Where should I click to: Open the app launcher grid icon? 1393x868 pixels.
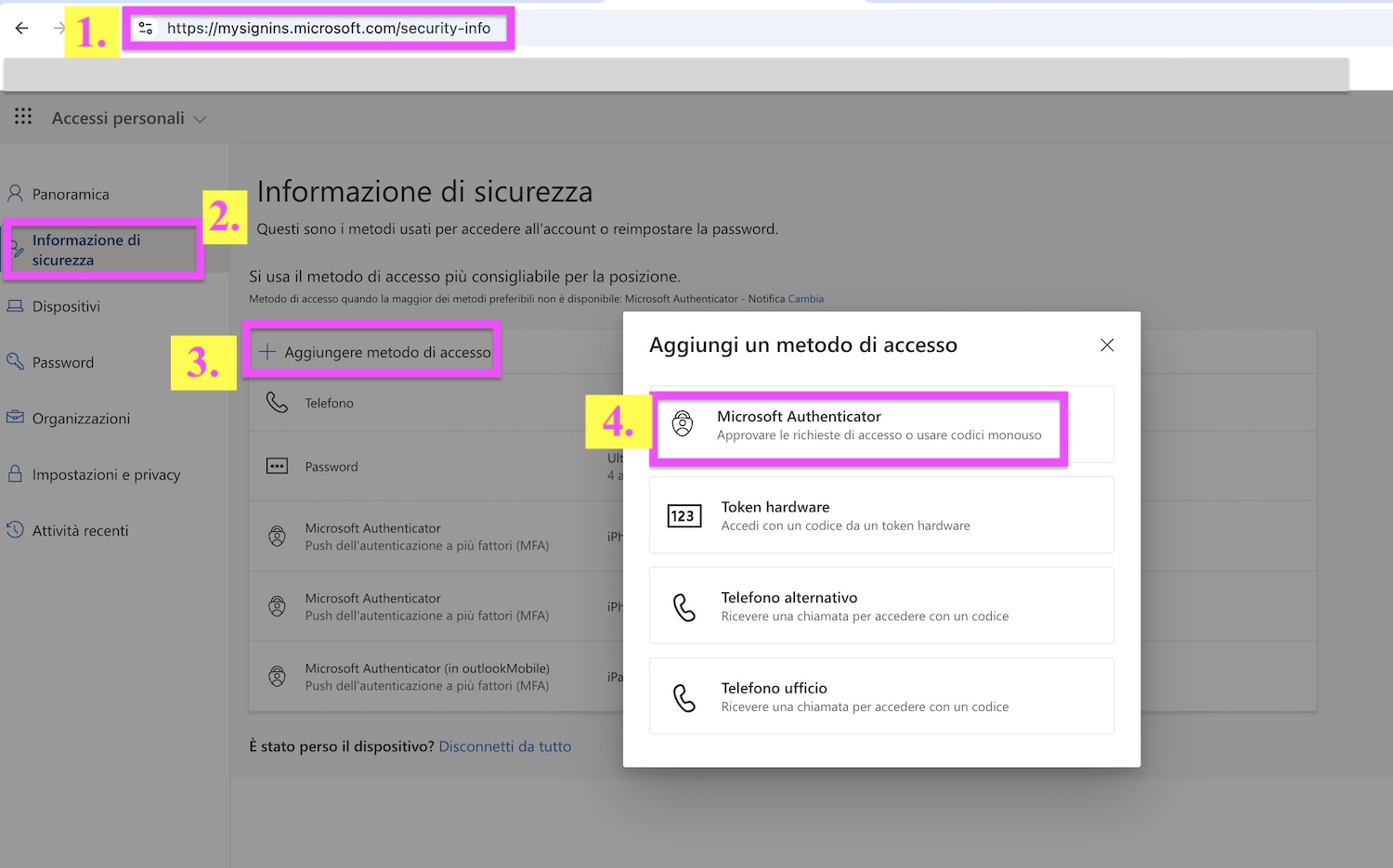click(x=23, y=116)
